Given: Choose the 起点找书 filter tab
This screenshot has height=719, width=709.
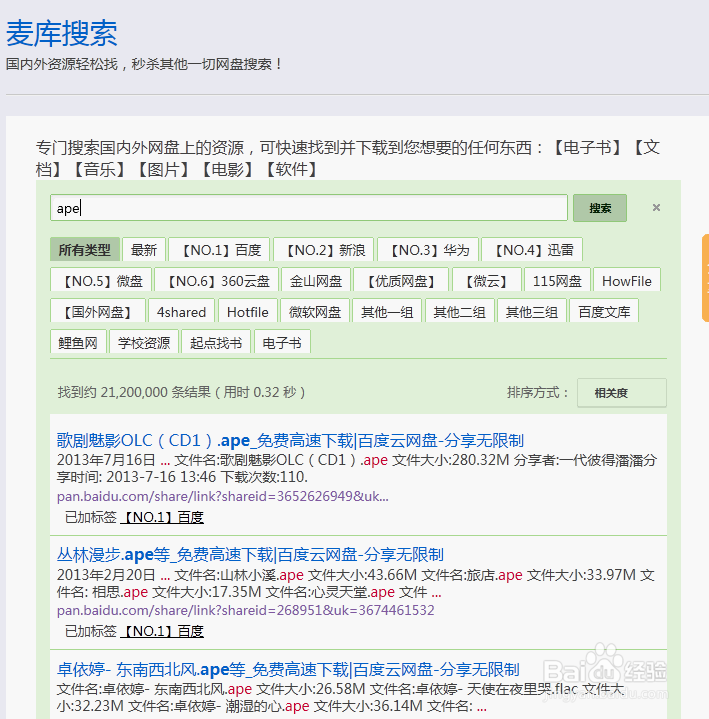Looking at the screenshot, I should (x=216, y=342).
